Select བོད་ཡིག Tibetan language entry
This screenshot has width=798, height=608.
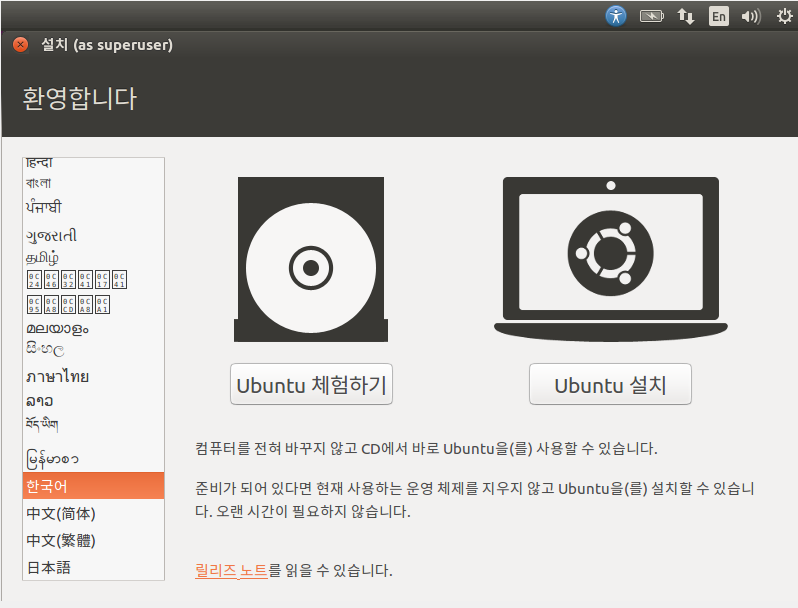tap(94, 424)
